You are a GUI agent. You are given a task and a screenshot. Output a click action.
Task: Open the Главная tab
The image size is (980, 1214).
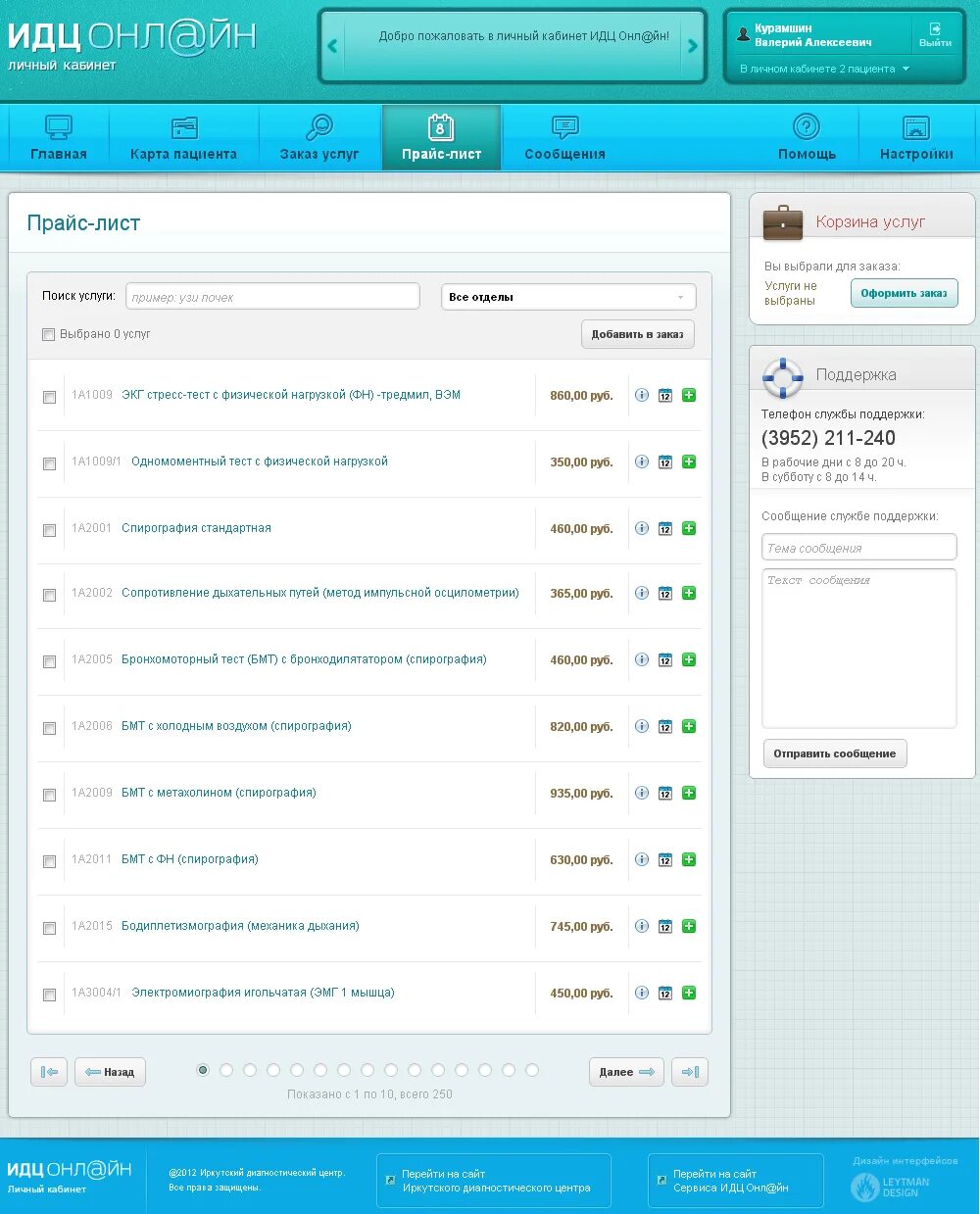pyautogui.click(x=59, y=137)
